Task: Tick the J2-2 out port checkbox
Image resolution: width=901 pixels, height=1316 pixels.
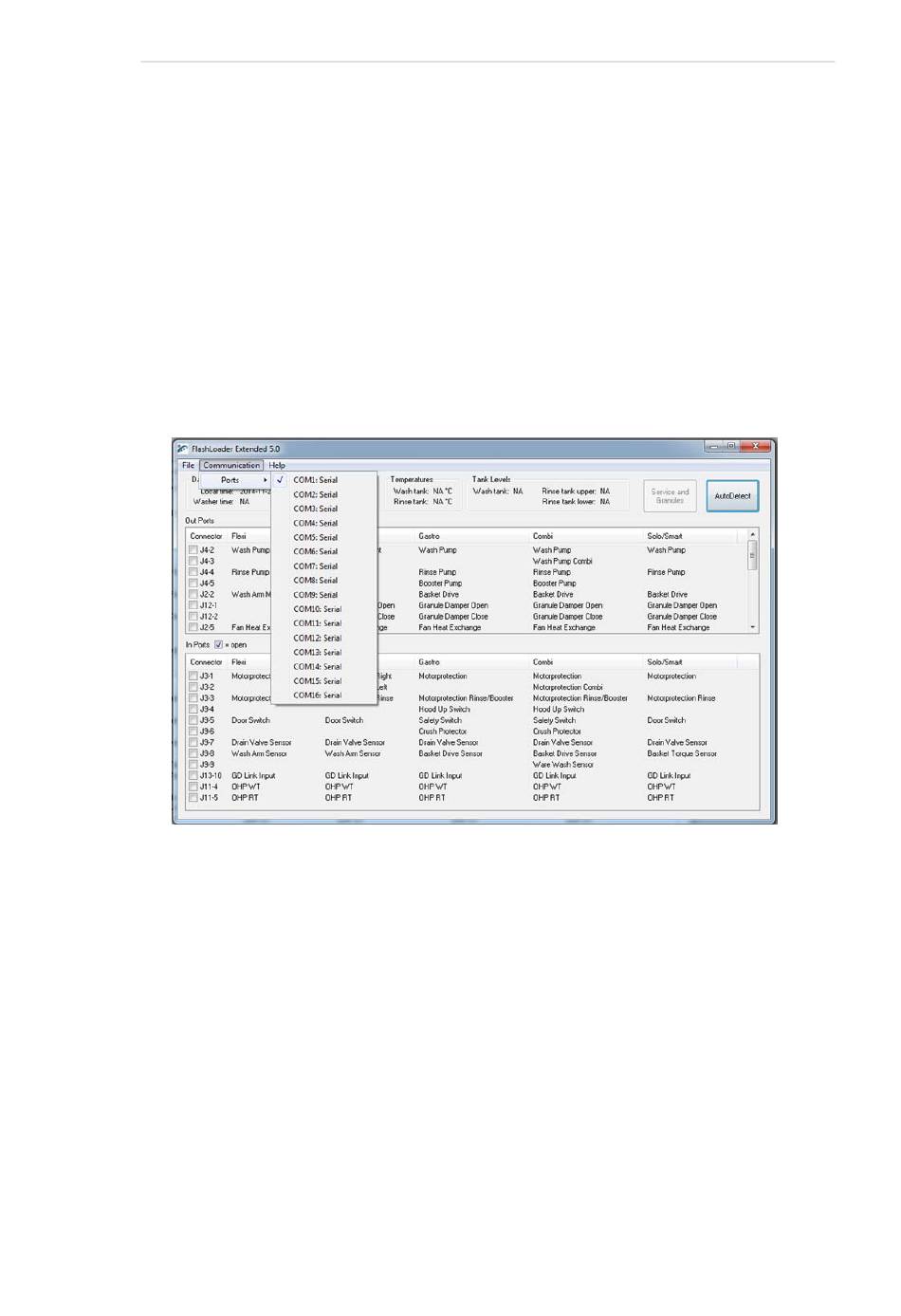Action: click(x=193, y=595)
